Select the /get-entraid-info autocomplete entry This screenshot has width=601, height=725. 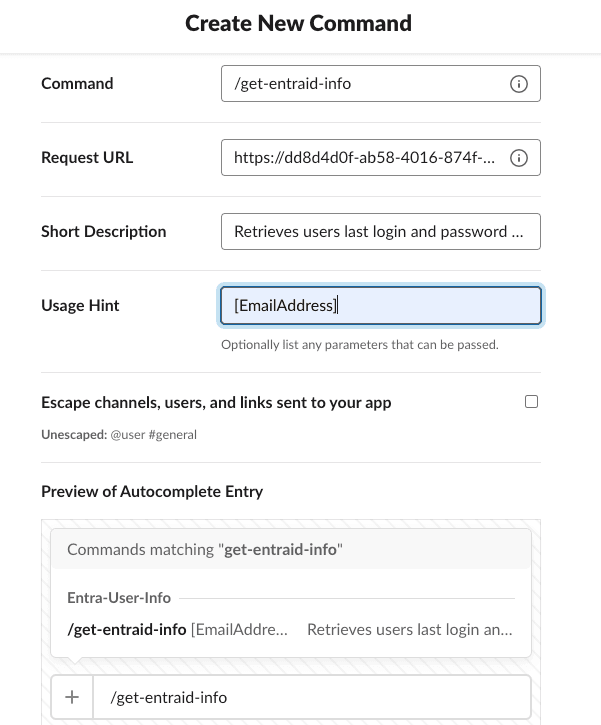[290, 630]
